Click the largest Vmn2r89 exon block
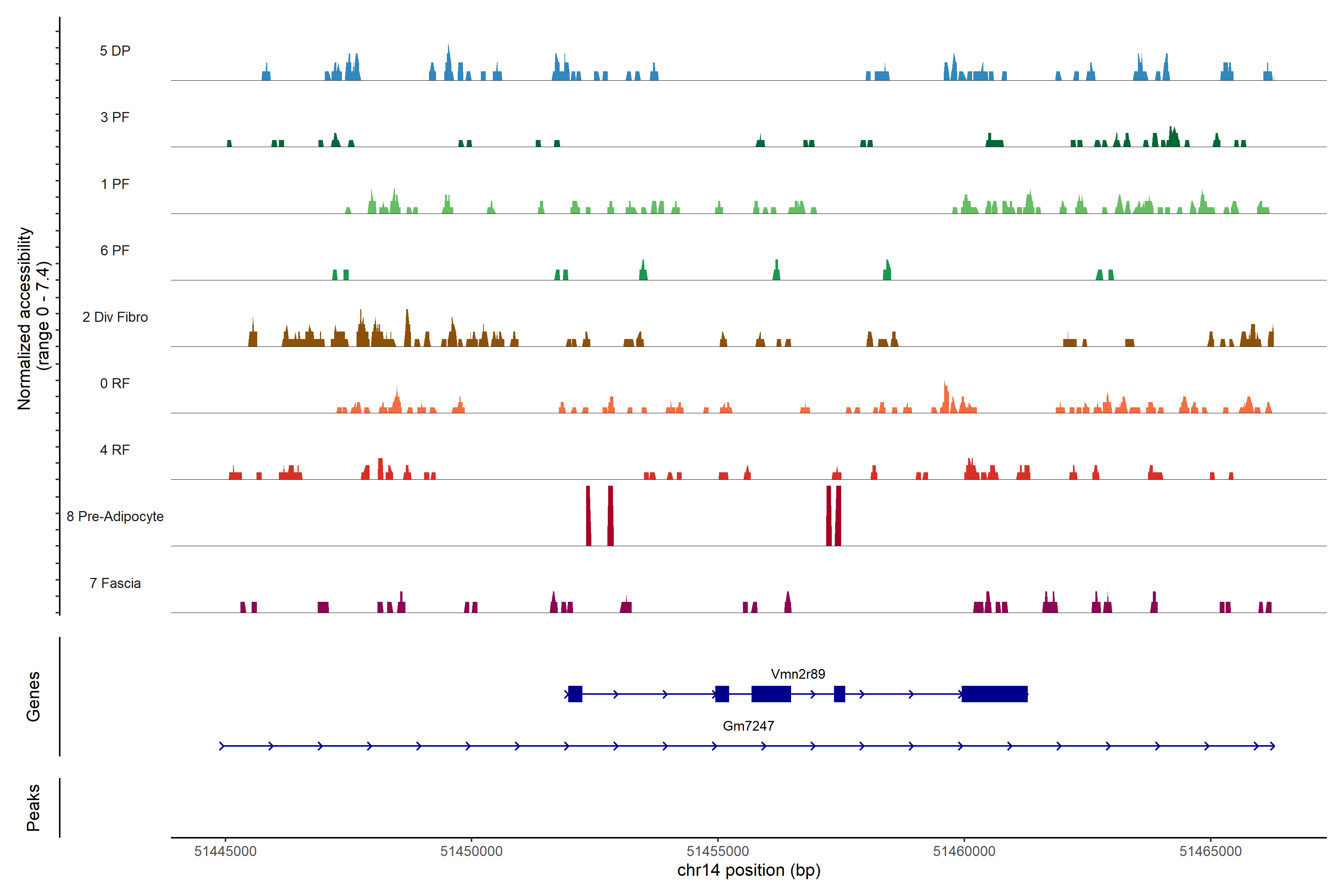This screenshot has width=1344, height=896. [x=994, y=694]
